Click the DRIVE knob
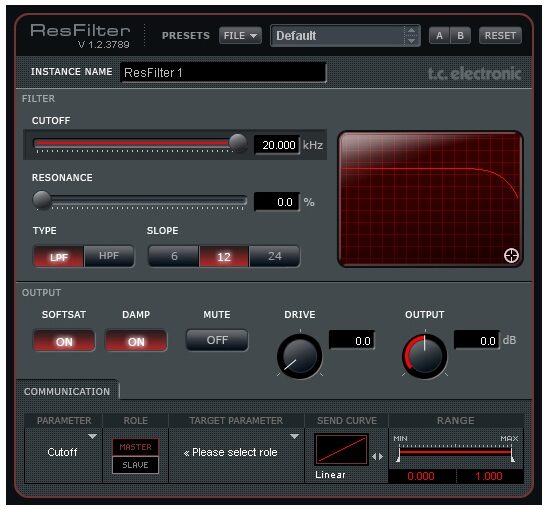Viewport: 544px width, 510px height. click(x=300, y=356)
